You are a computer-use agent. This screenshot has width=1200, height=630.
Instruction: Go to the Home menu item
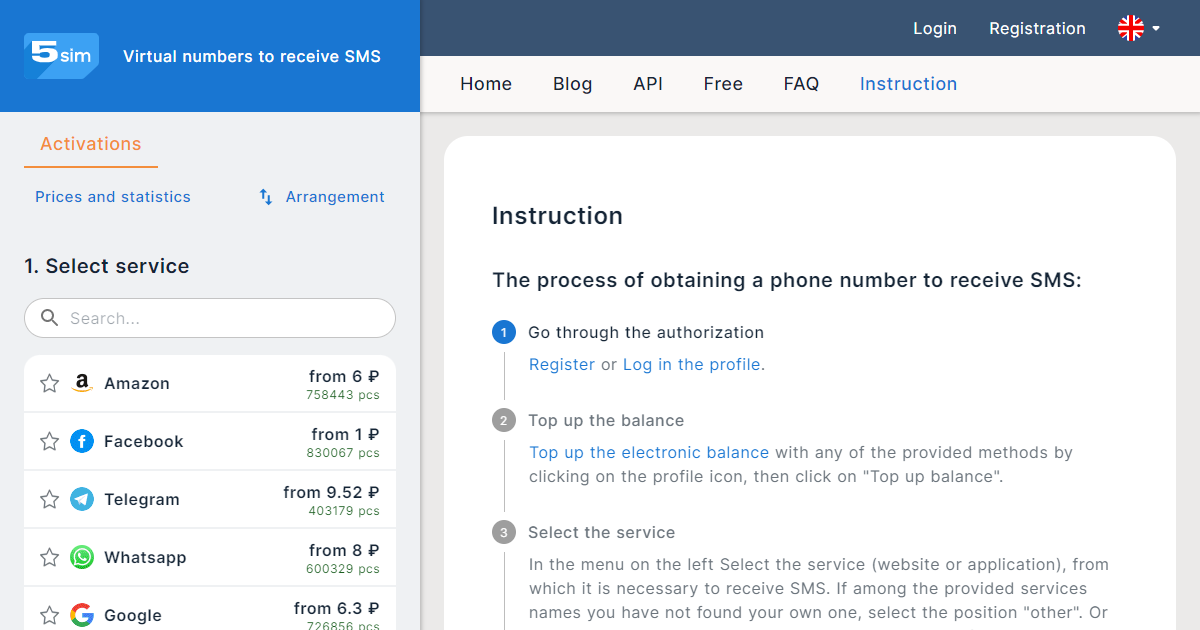pyautogui.click(x=486, y=84)
